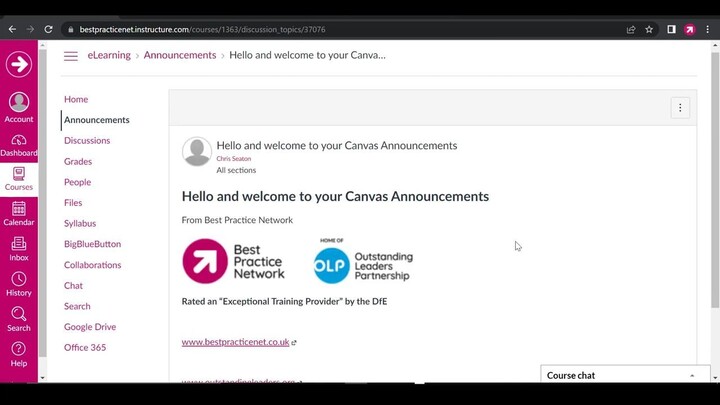Share this page using share icon
720x405 pixels.
(x=631, y=29)
